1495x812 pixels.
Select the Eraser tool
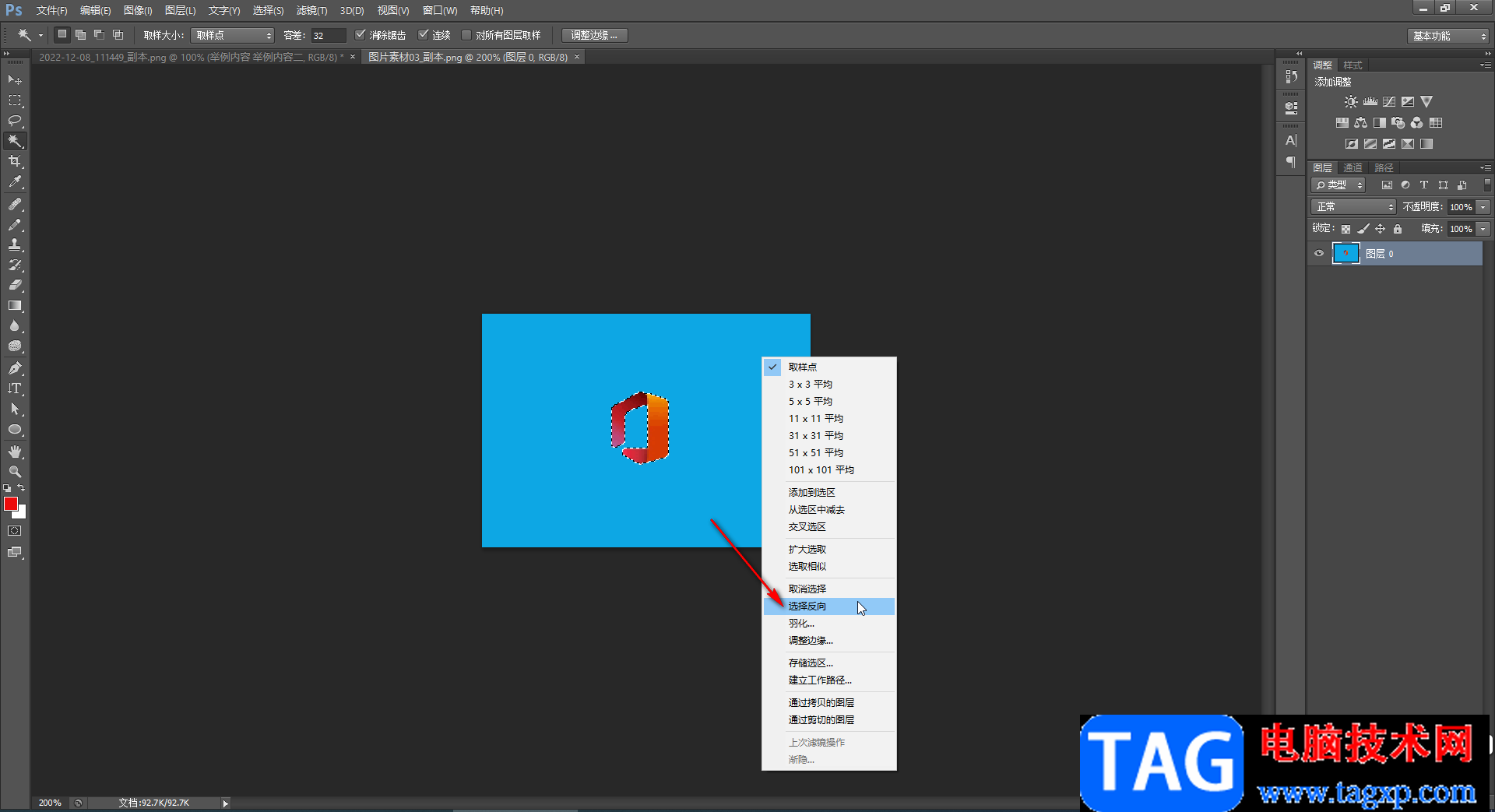click(x=15, y=285)
